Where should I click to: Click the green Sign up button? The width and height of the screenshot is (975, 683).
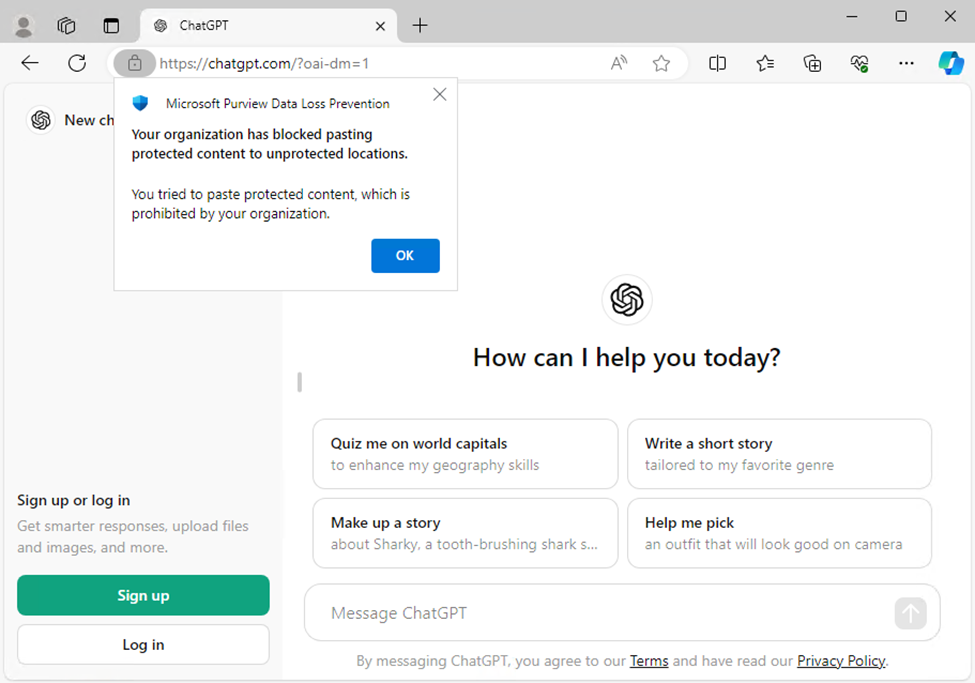(143, 595)
